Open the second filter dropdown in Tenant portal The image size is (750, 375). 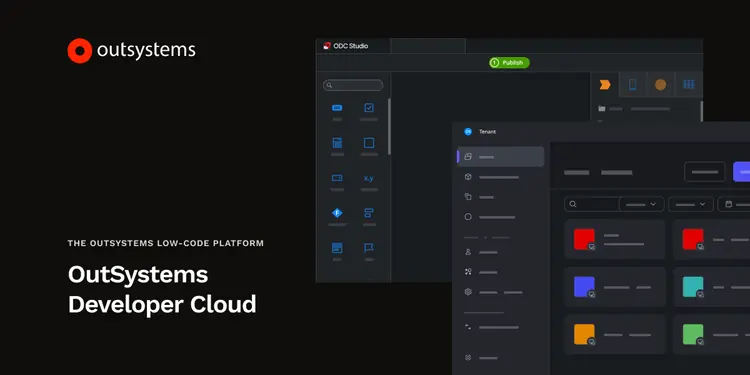691,204
